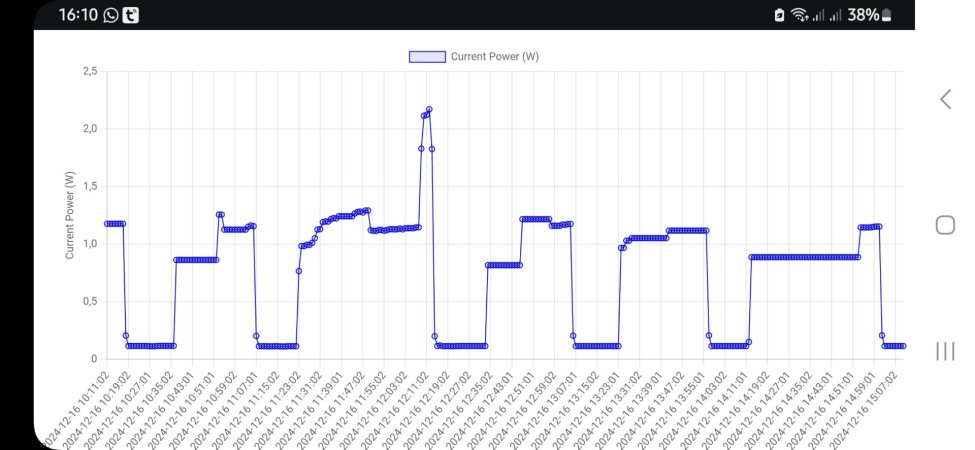Tap the notification icon right of WhatsApp
This screenshot has height=450, width=975.
pyautogui.click(x=130, y=15)
